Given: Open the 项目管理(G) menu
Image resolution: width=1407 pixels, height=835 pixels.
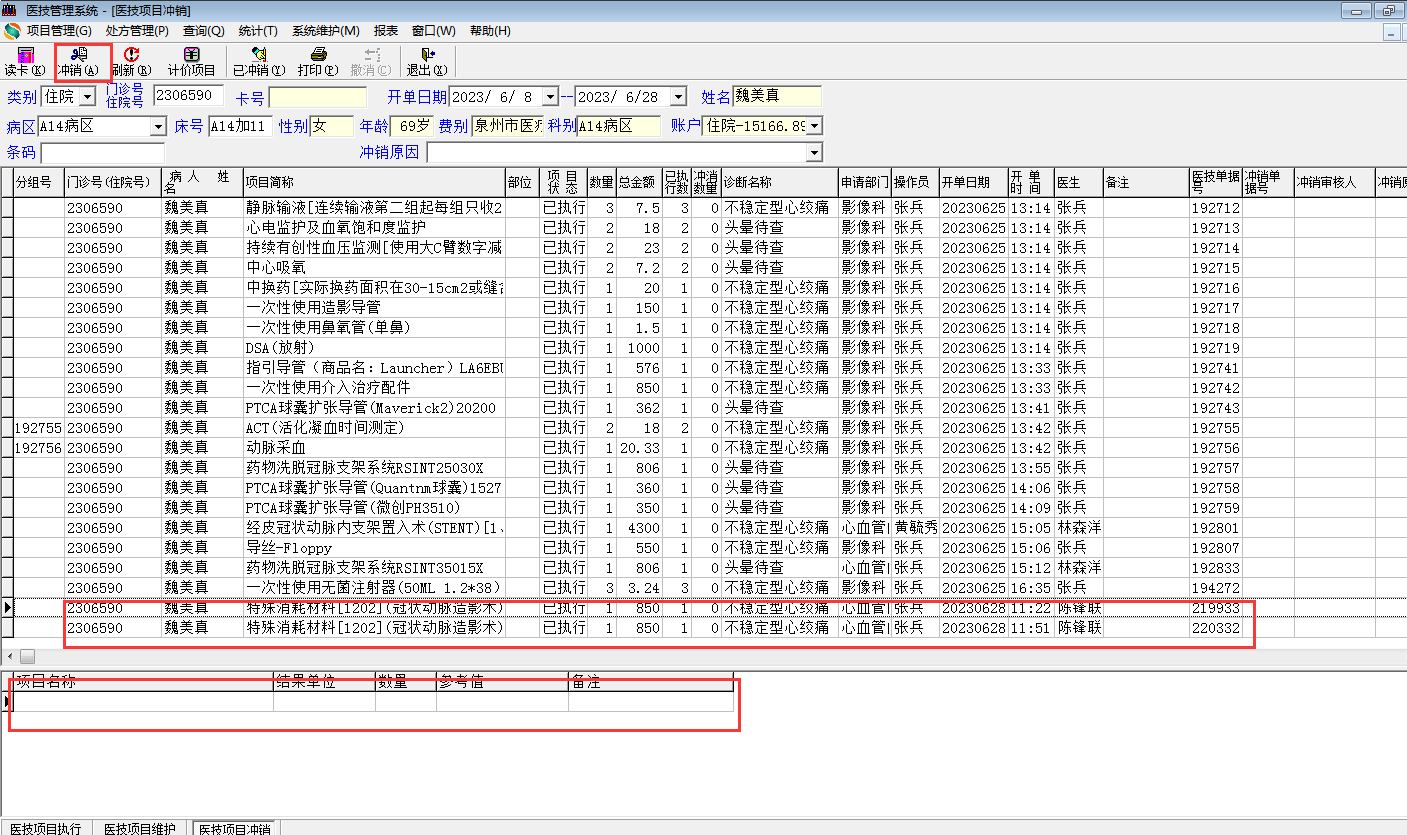Looking at the screenshot, I should 59,31.
